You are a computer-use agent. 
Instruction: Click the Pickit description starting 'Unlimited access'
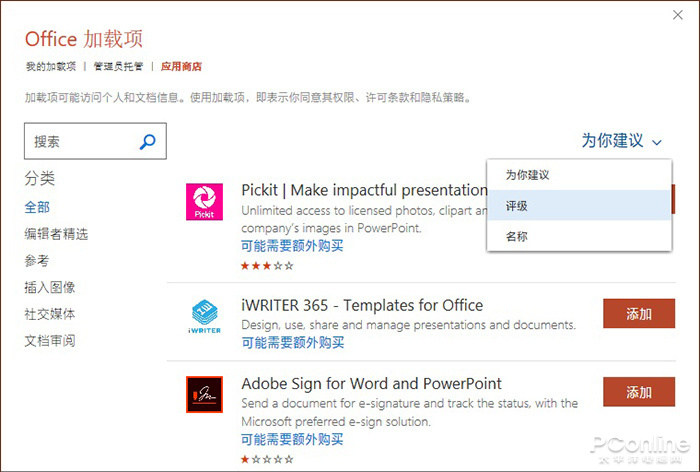(364, 219)
